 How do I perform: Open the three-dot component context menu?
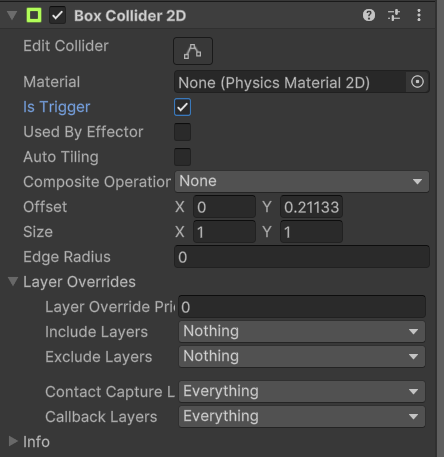point(419,15)
